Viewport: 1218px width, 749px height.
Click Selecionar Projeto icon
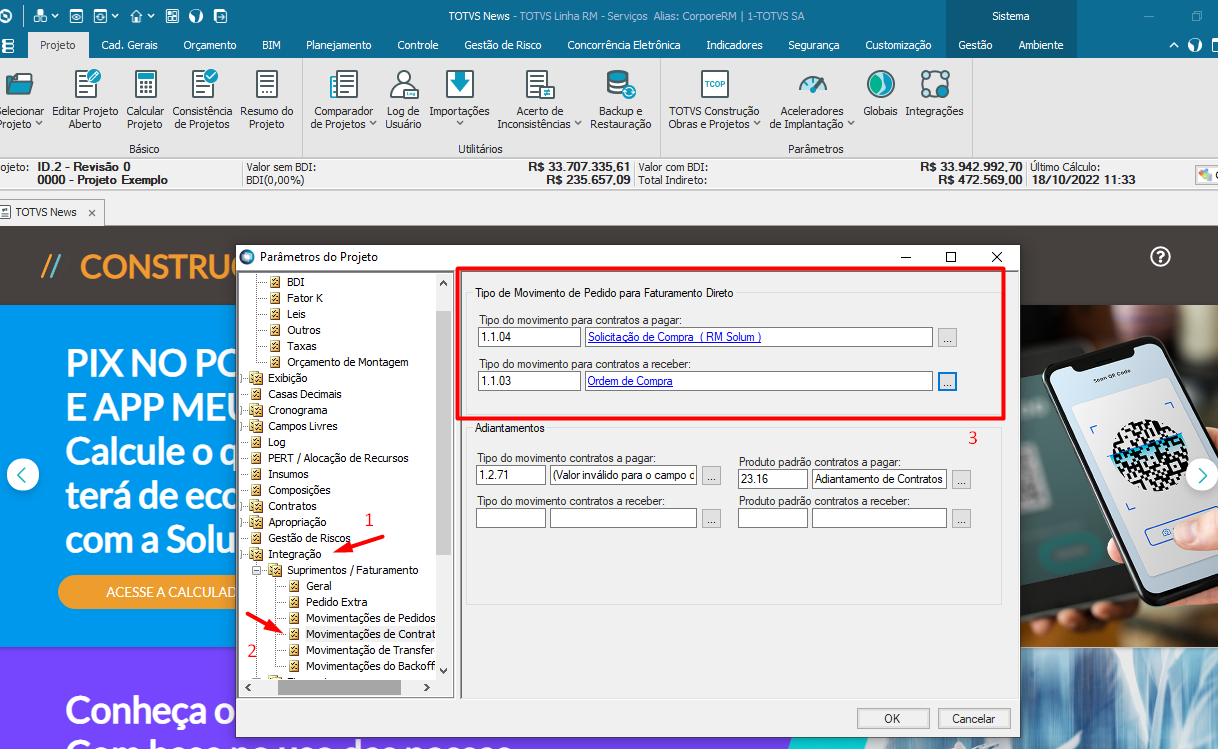click(20, 84)
